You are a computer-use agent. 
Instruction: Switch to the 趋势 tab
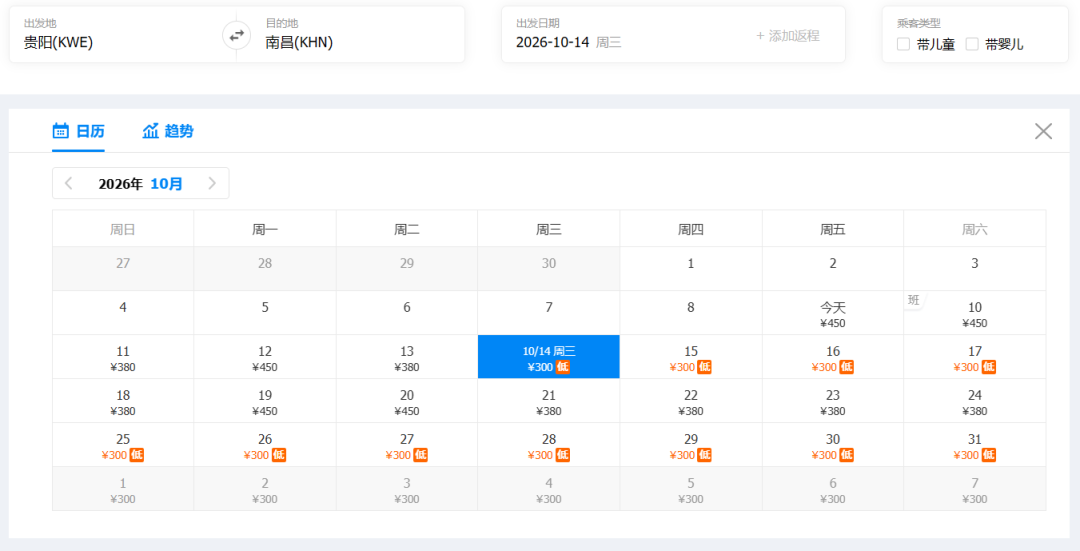168,131
